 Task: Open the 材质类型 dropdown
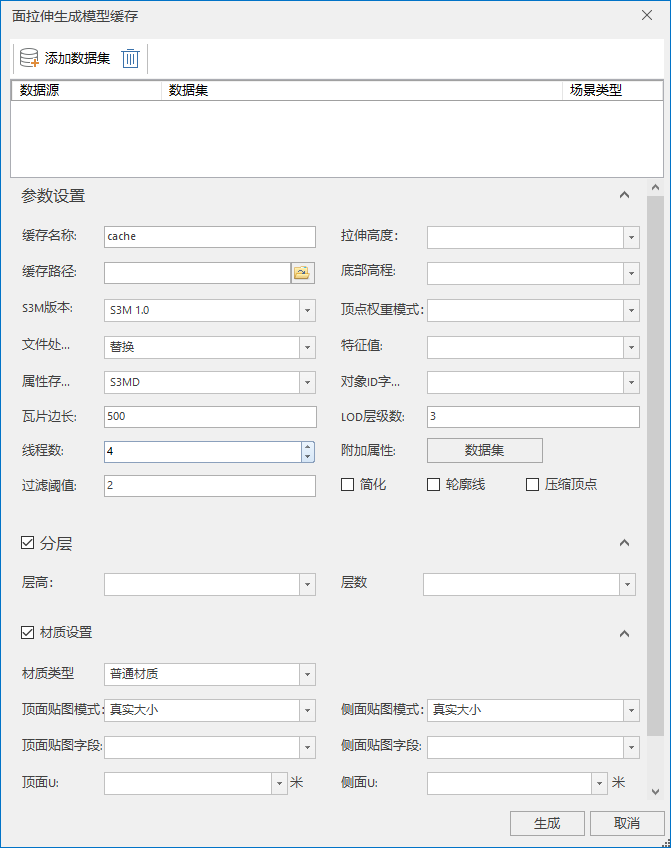click(307, 674)
